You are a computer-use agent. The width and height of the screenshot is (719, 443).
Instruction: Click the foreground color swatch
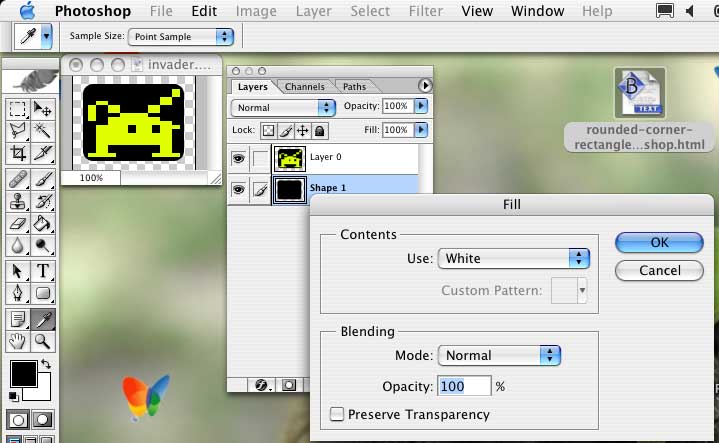[x=23, y=374]
